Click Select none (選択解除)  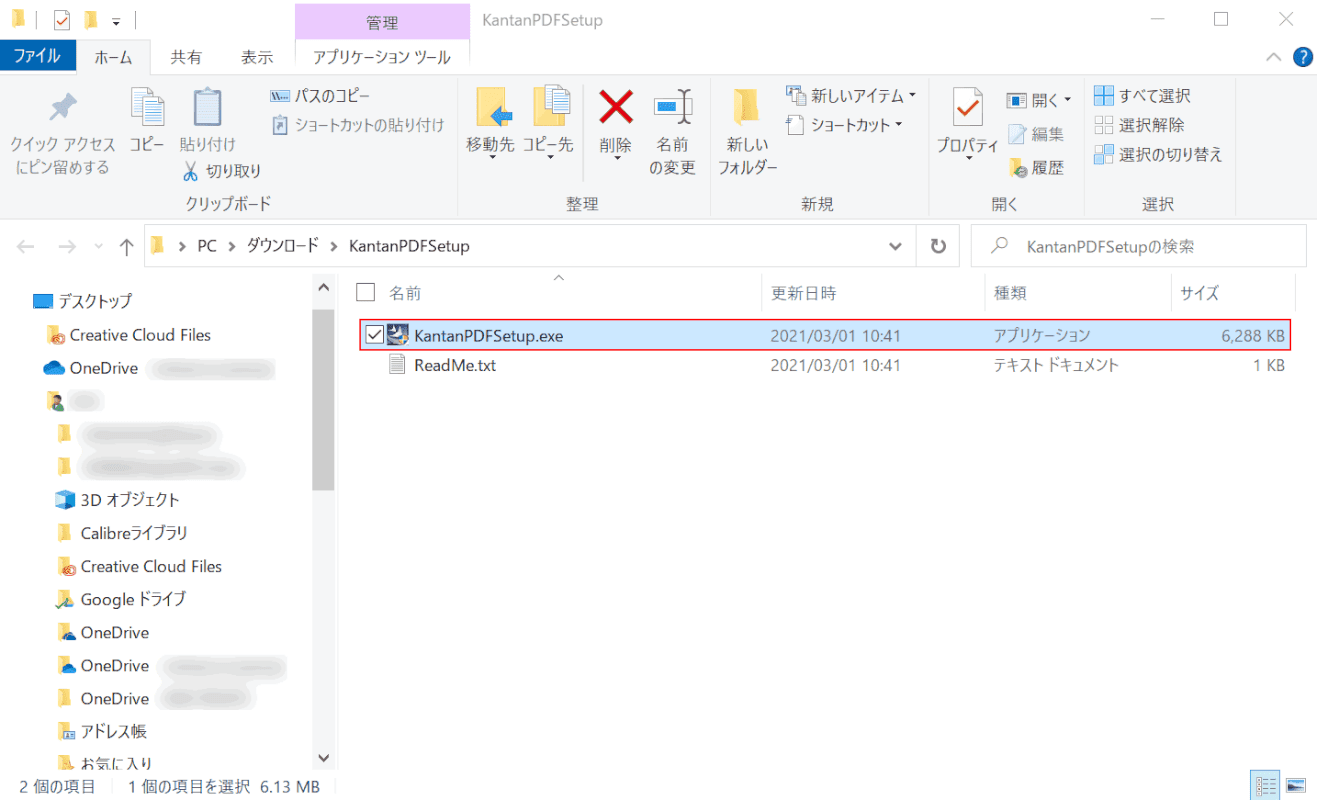1139,125
